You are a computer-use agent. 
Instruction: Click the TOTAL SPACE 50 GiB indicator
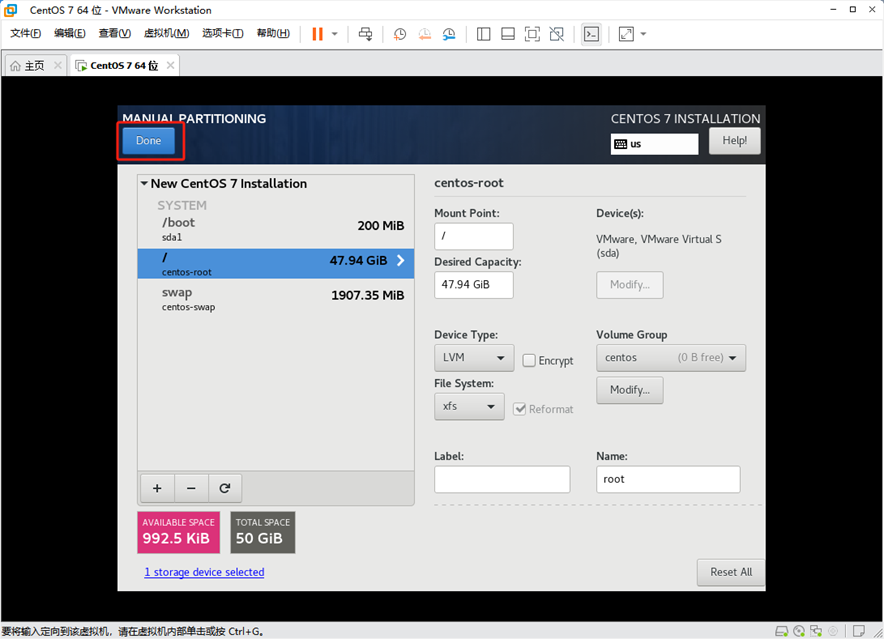[263, 532]
